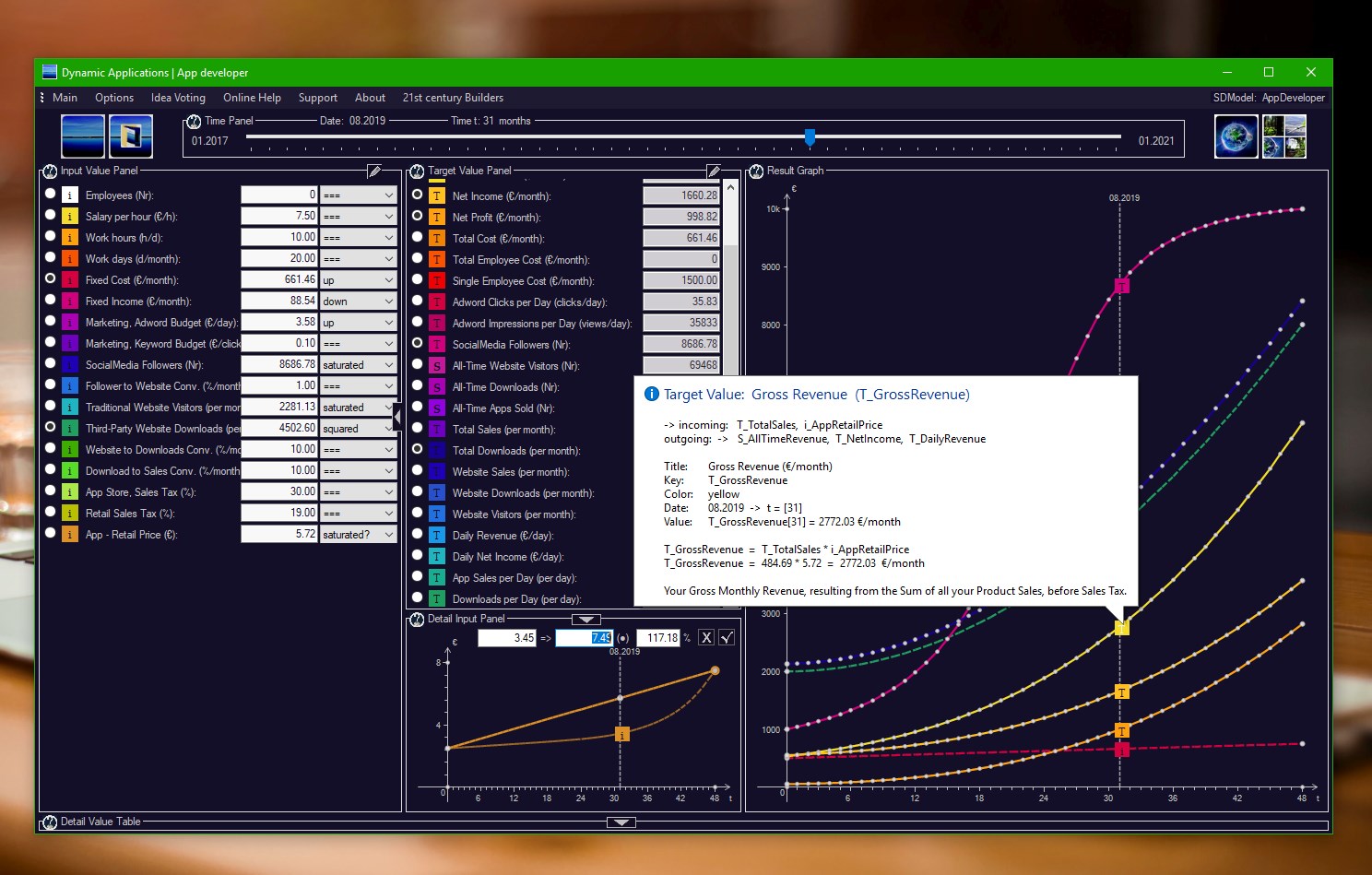Open the Idea Voting menu
Image resolution: width=1372 pixels, height=875 pixels.
(x=178, y=98)
